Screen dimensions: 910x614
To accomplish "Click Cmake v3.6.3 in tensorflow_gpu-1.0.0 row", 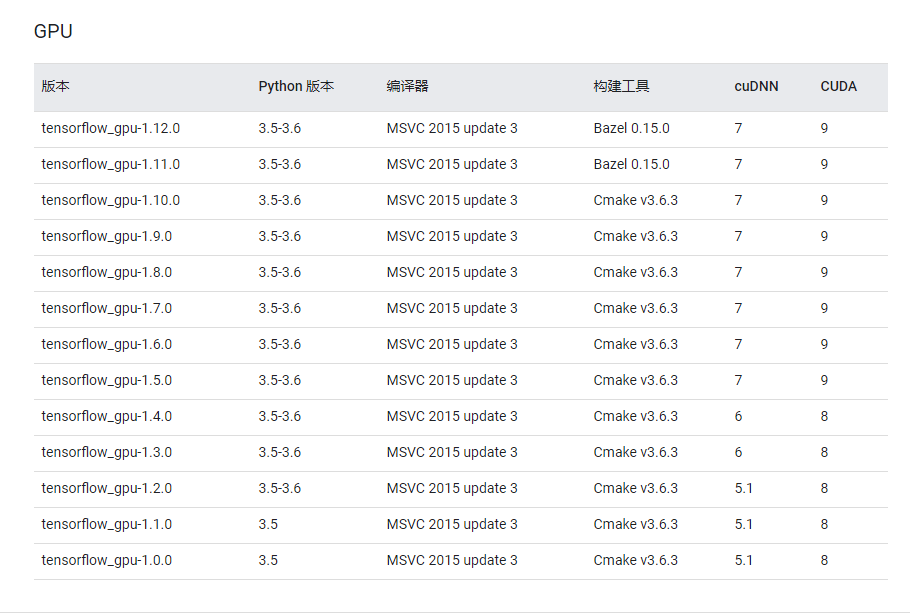I will pos(635,560).
